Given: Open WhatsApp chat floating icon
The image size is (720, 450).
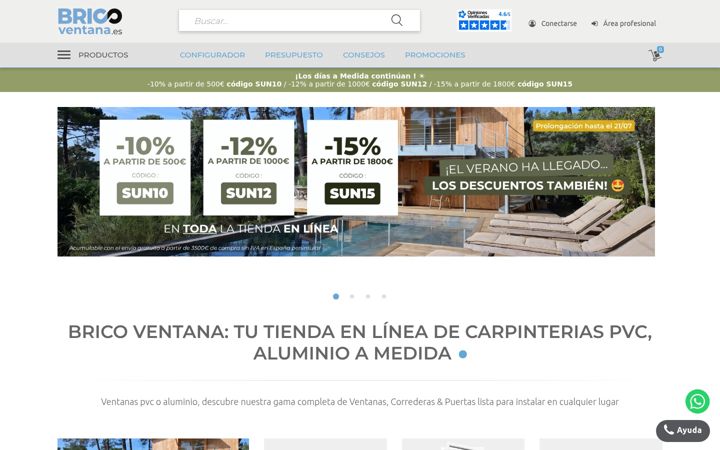Looking at the screenshot, I should [x=697, y=401].
